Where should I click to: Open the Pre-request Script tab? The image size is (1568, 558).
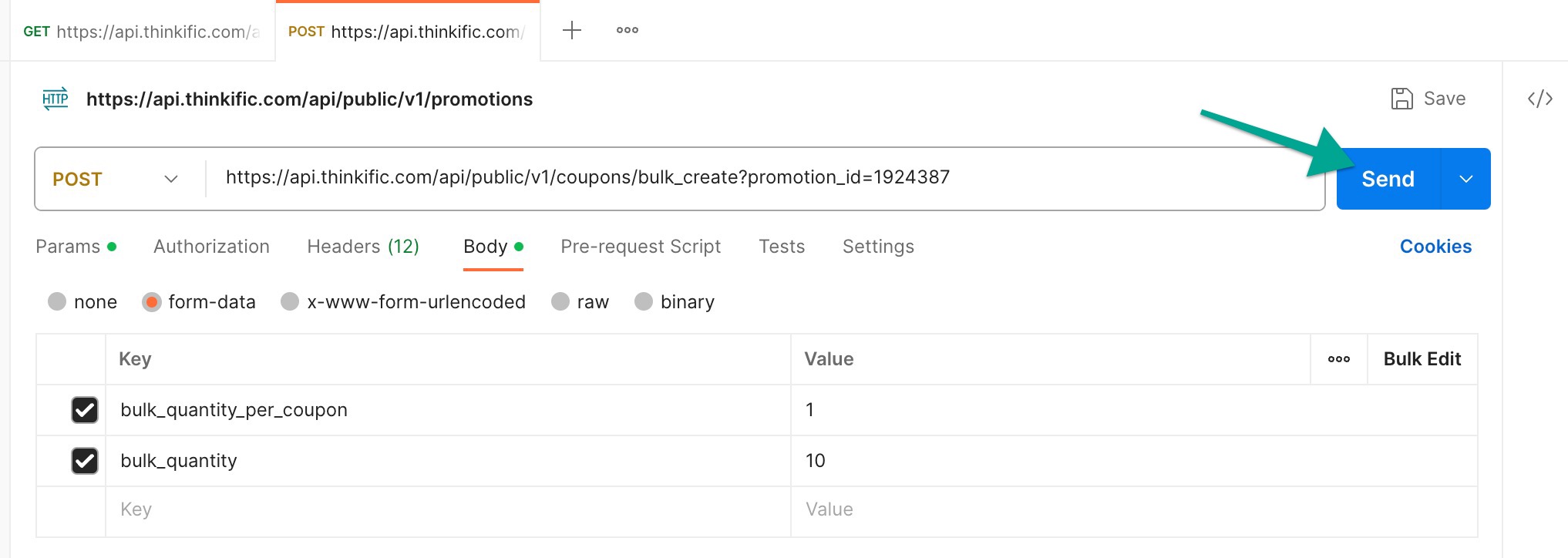[x=641, y=247]
